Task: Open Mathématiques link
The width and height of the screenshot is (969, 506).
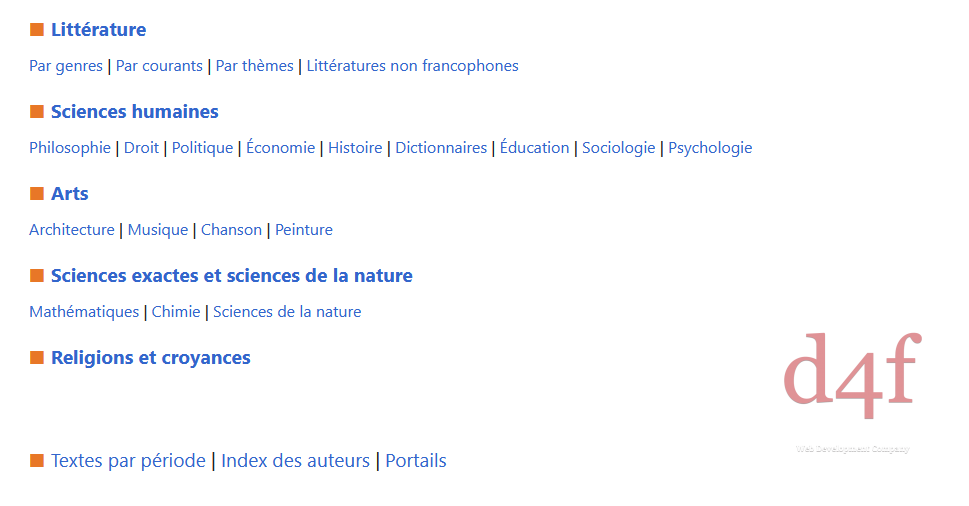Action: (x=84, y=312)
